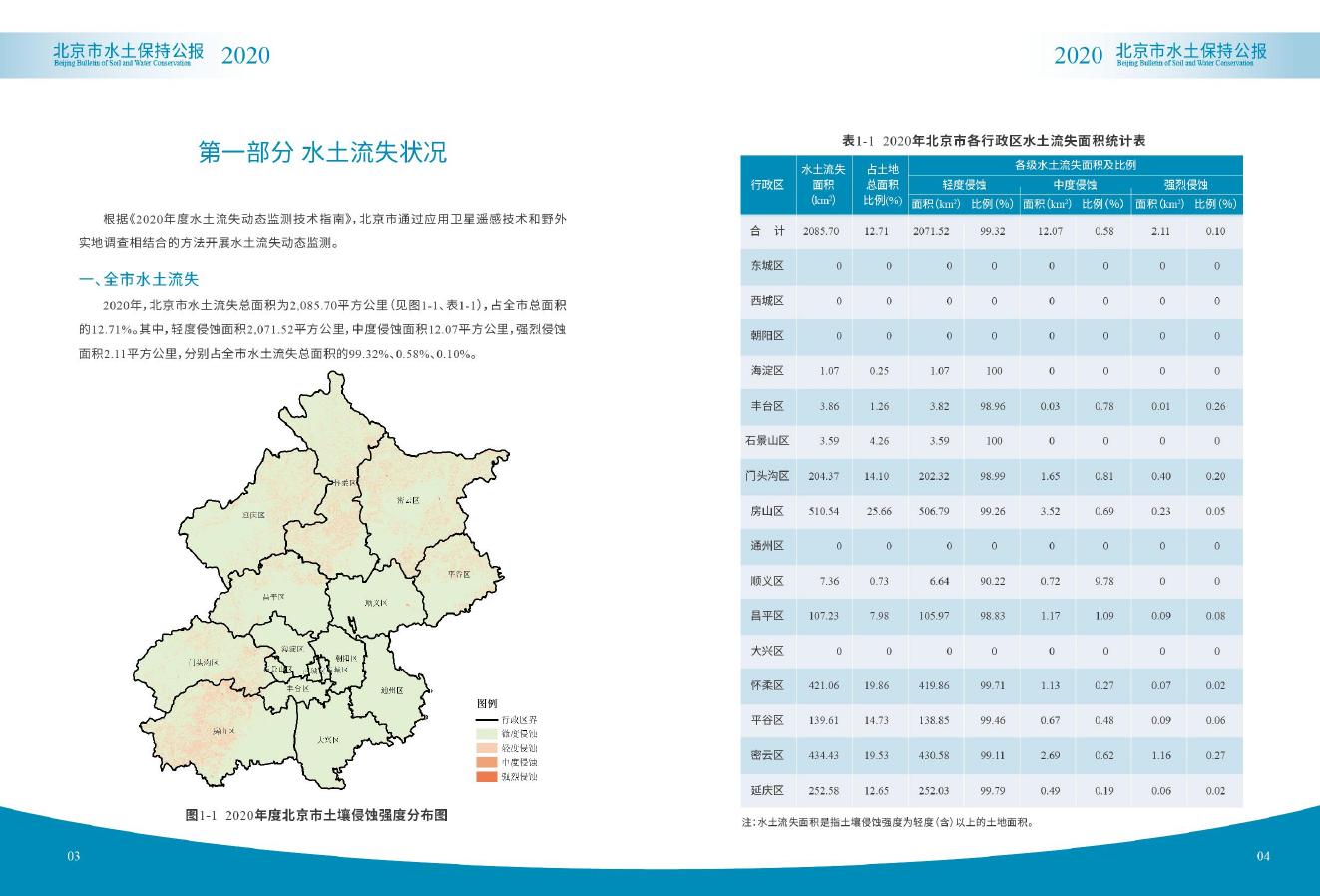This screenshot has width=1320, height=896.
Task: Click the 轻度侵蚀 table header
Action: (x=964, y=185)
